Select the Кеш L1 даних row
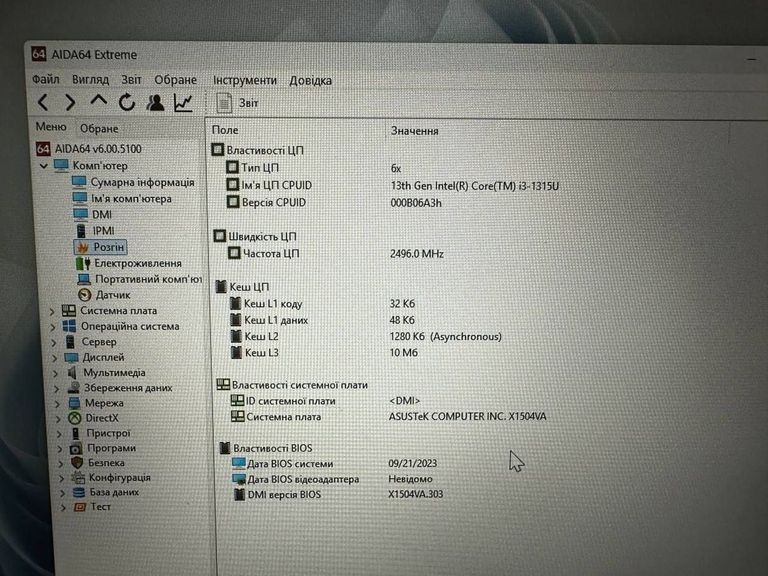 click(x=269, y=320)
